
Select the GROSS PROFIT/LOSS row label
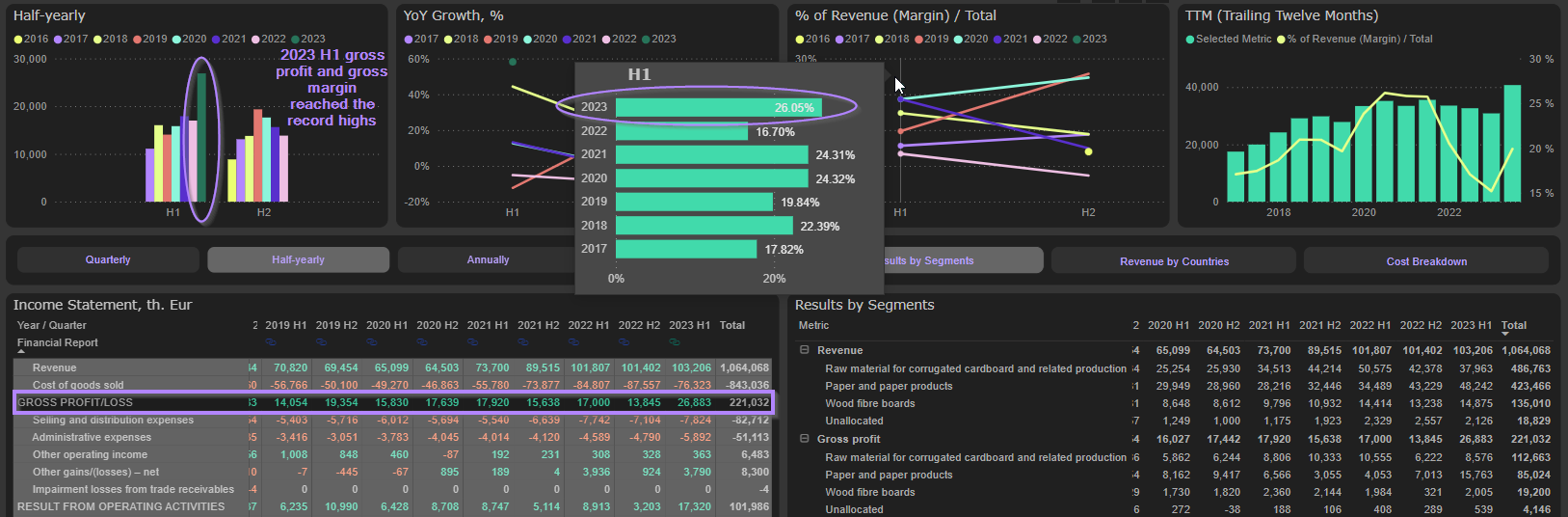75,402
